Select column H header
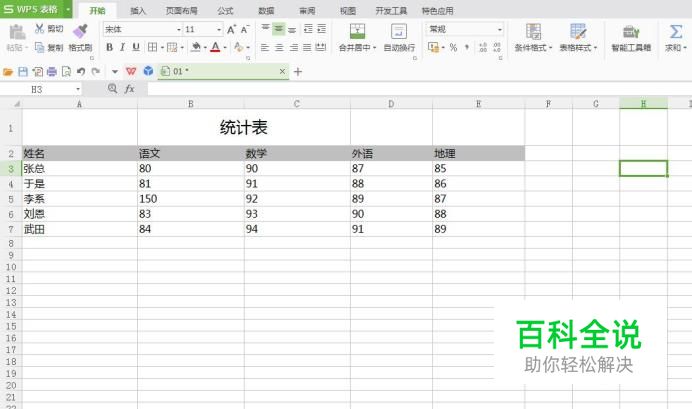 click(x=643, y=104)
